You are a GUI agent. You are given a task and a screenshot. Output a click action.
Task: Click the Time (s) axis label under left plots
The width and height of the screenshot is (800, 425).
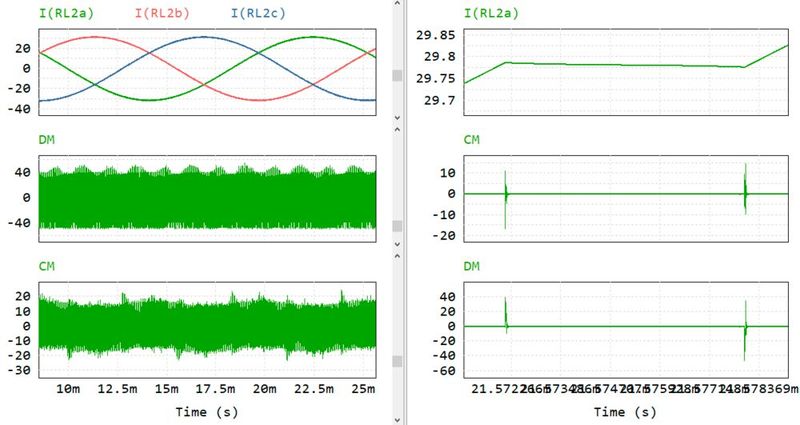click(x=207, y=412)
